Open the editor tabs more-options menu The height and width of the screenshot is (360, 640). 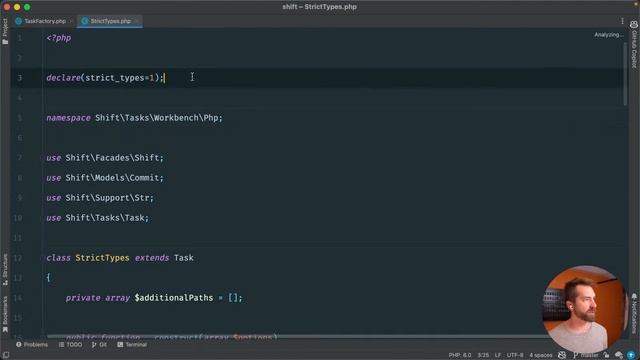click(x=622, y=21)
